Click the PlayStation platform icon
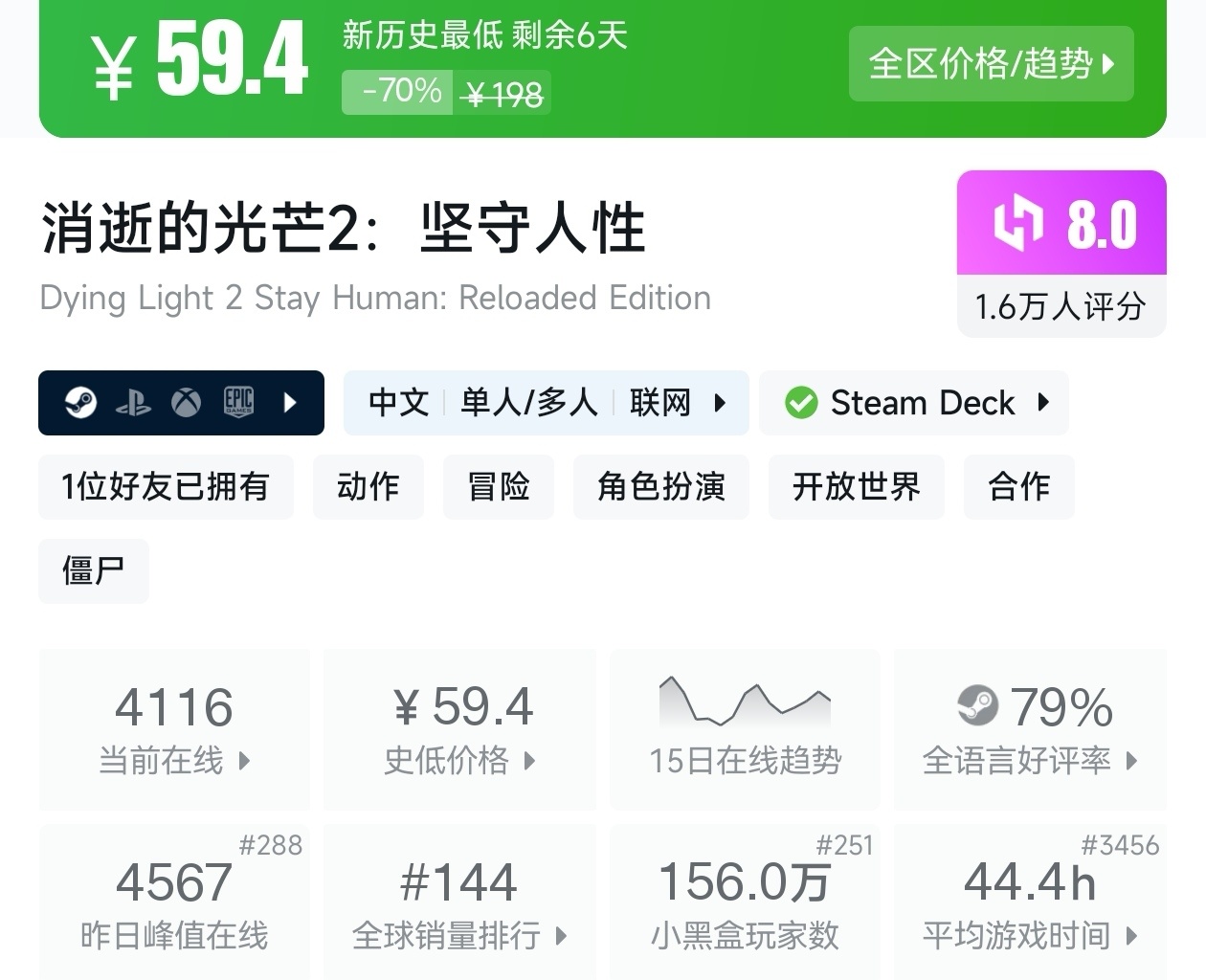 [x=133, y=403]
